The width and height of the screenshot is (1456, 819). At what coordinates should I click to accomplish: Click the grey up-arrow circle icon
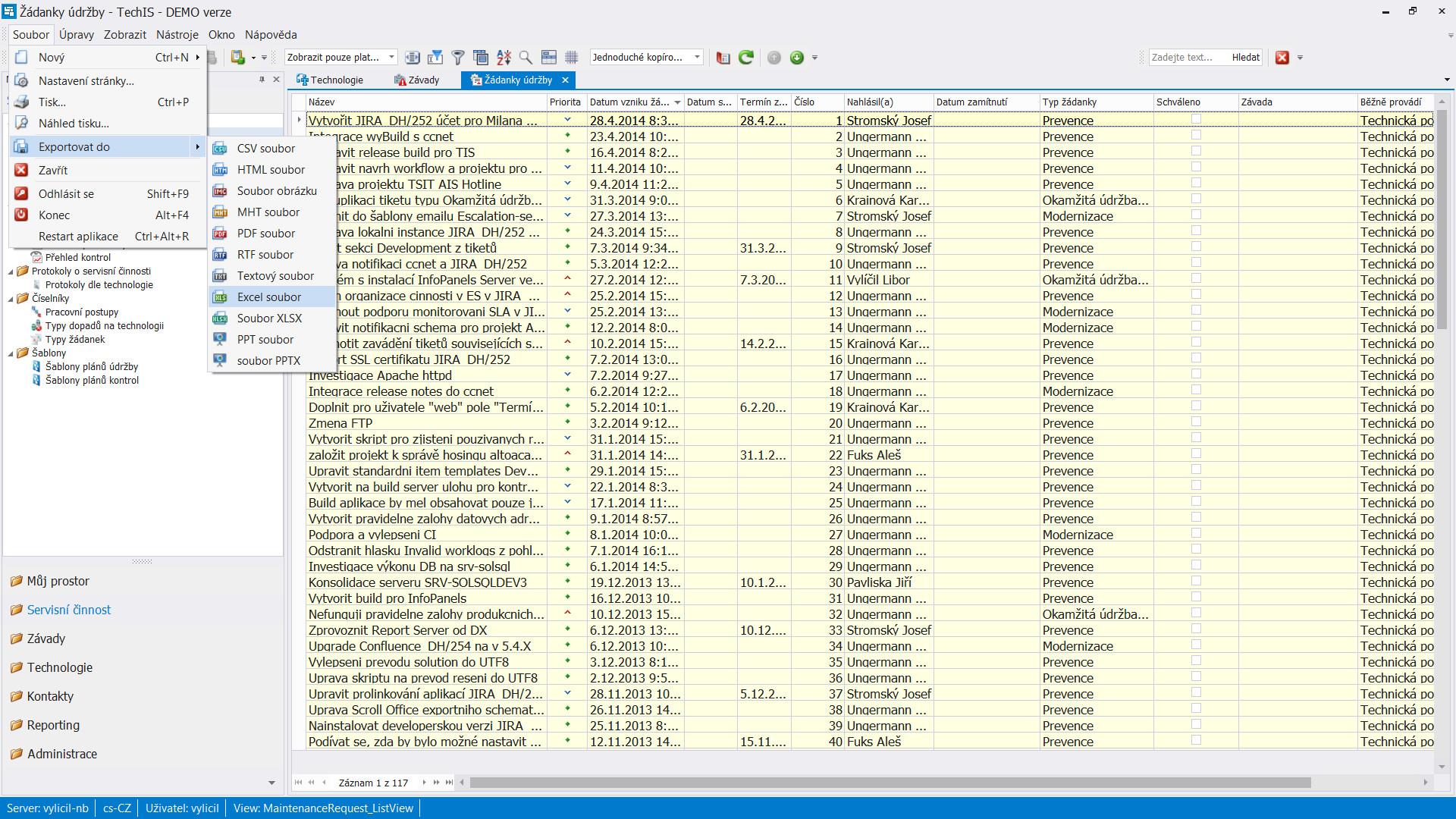point(773,57)
